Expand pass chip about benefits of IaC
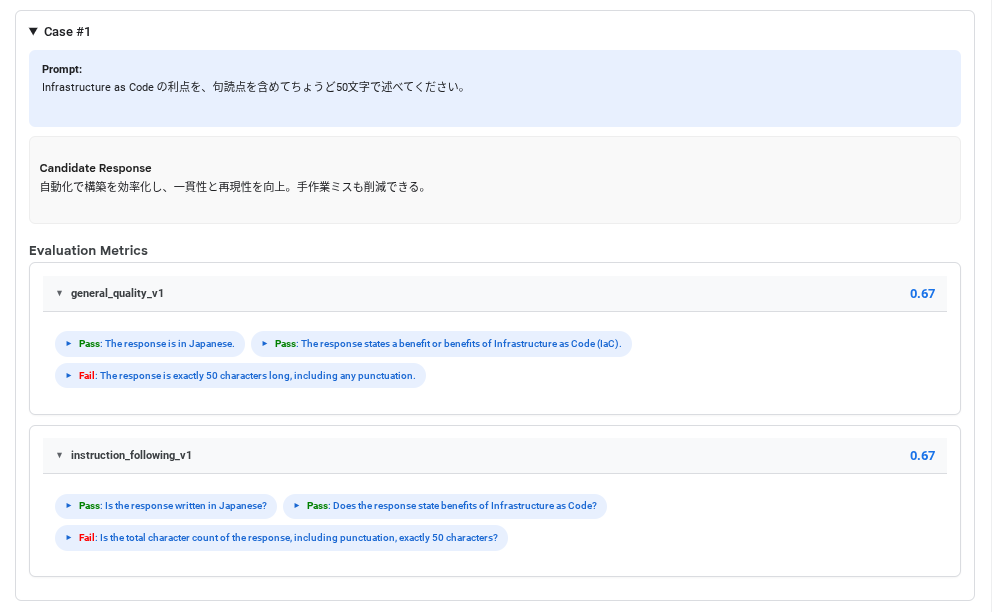Screen dimensions: 992x612 (x=441, y=344)
